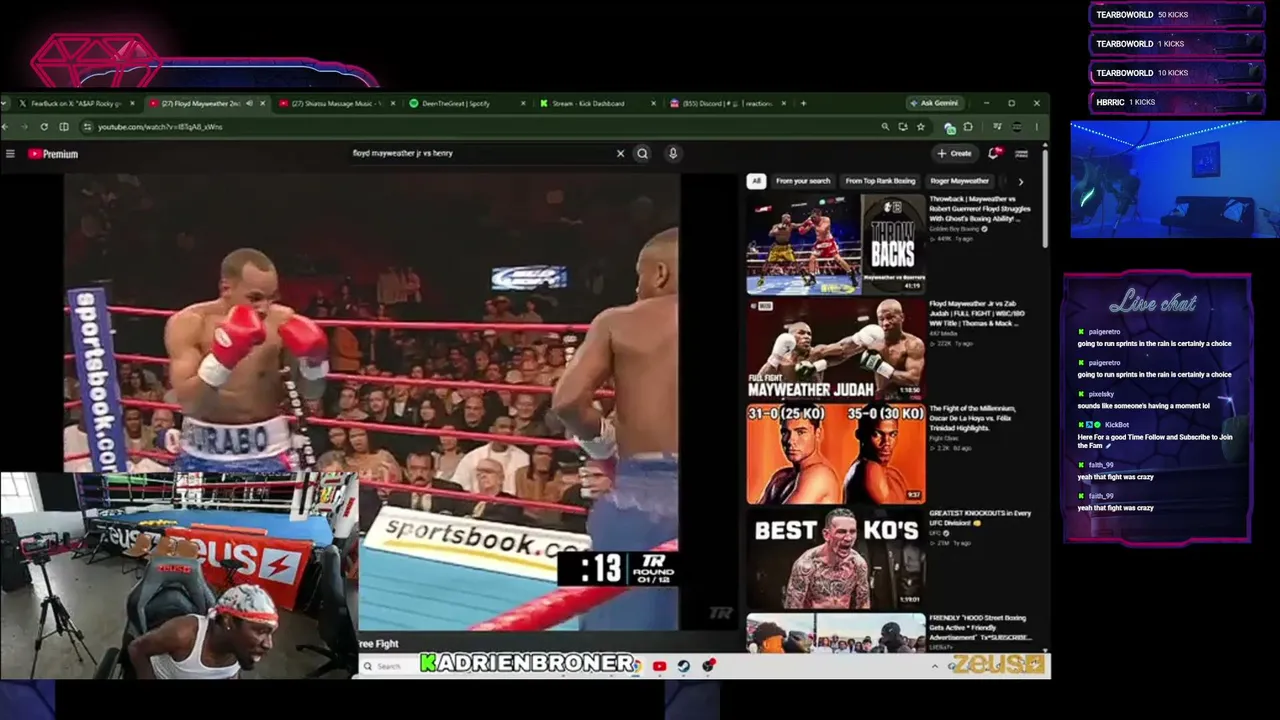Viewport: 1280px width, 720px height.
Task: Switch to the Stream - Kick Dashboard tab
Action: point(597,103)
